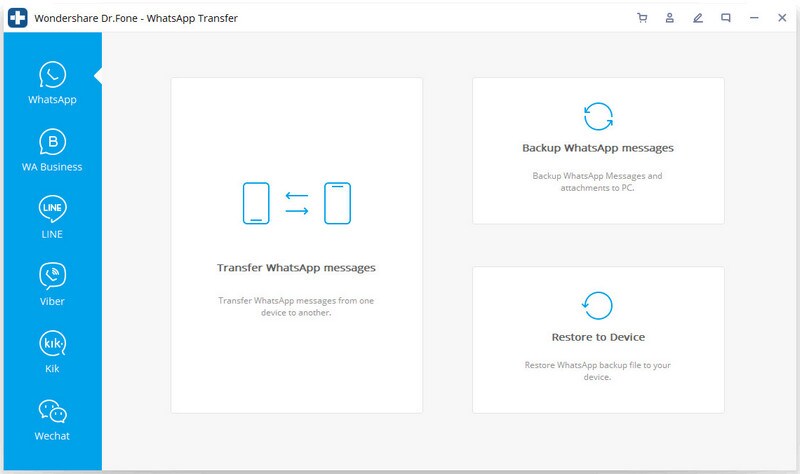This screenshot has width=800, height=474.
Task: Open the Wechat sidebar item
Action: [52, 420]
